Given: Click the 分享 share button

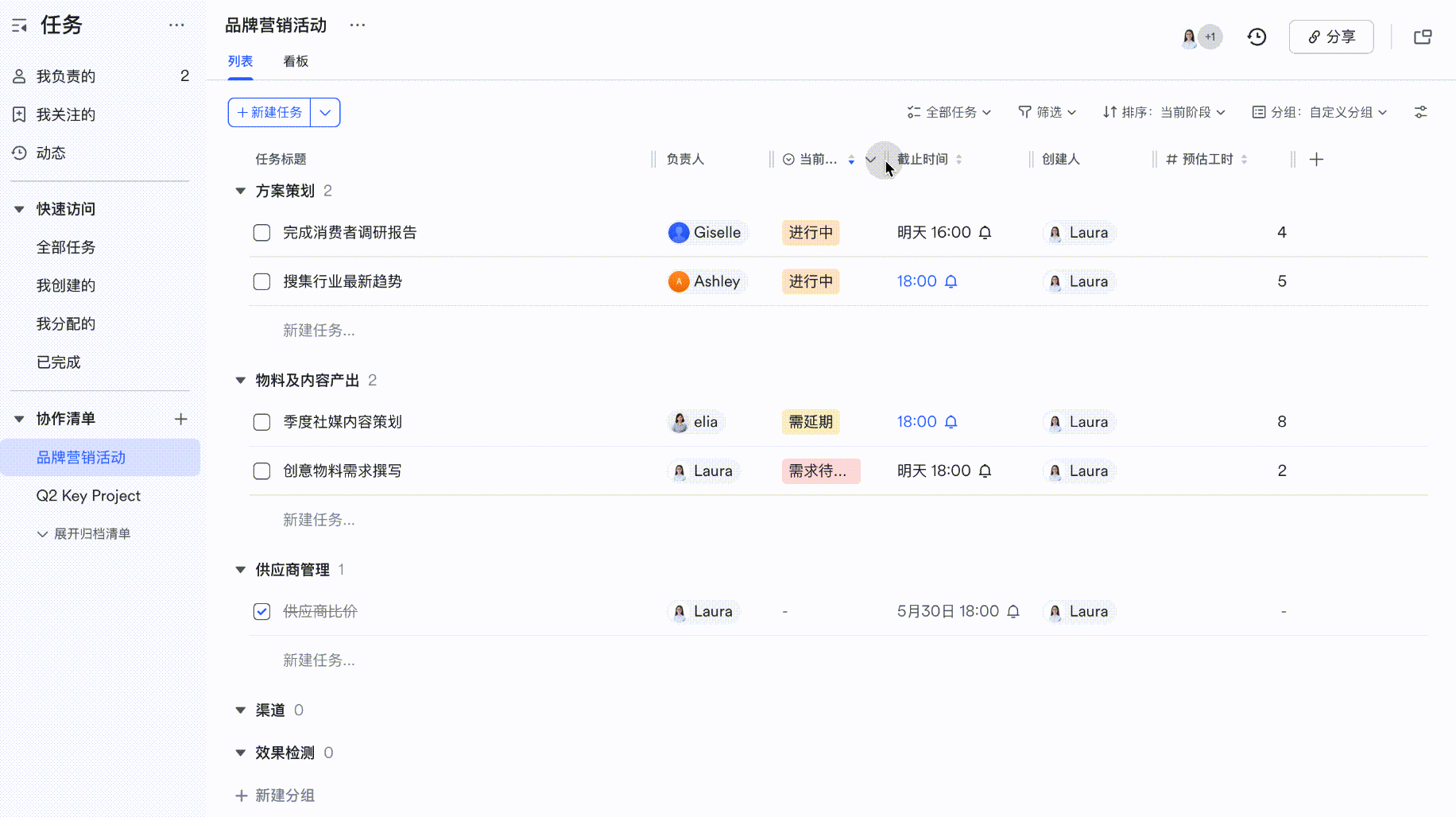Looking at the screenshot, I should [1330, 37].
